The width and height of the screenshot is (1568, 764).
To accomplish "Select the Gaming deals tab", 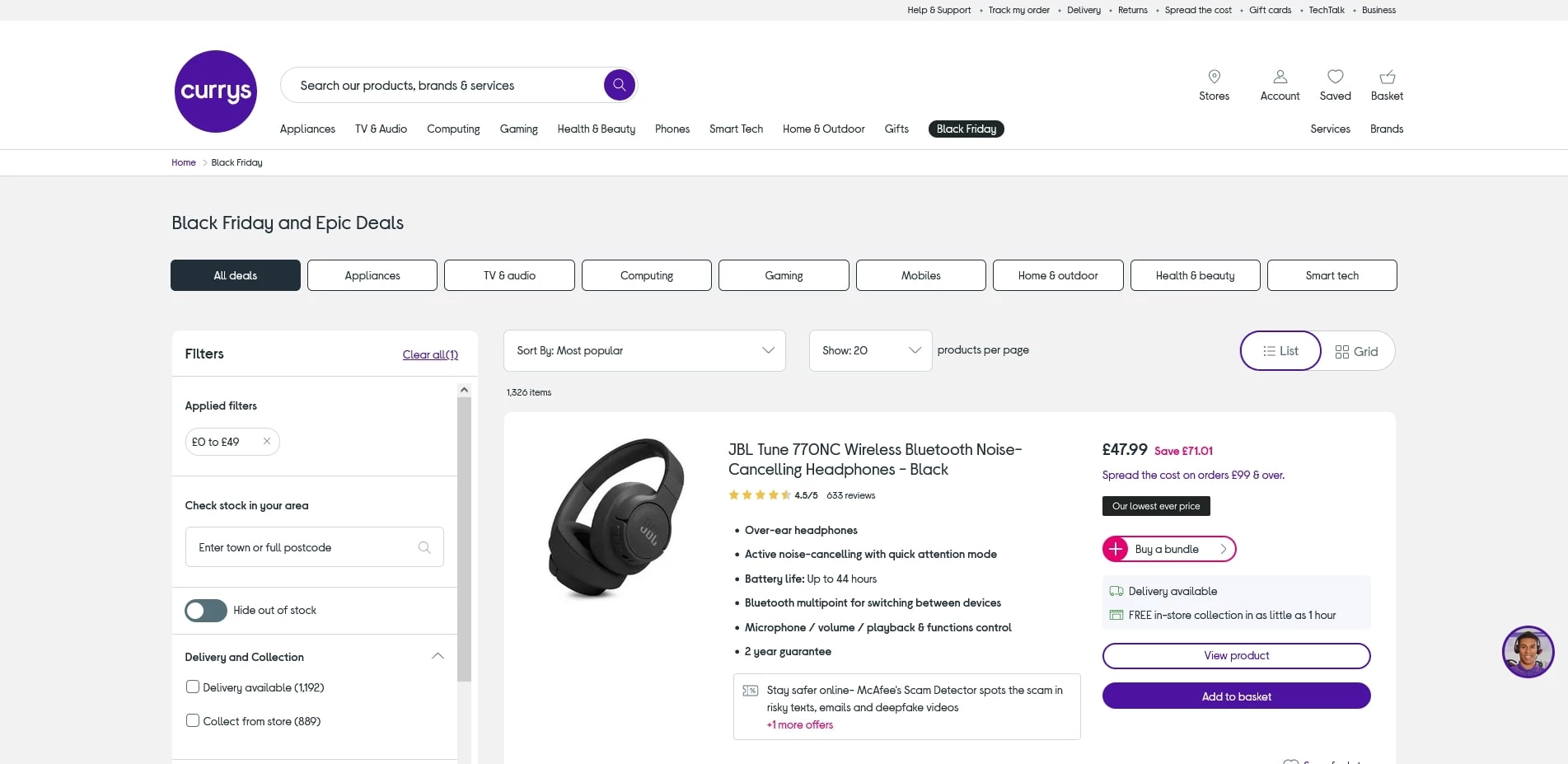I will coord(784,275).
